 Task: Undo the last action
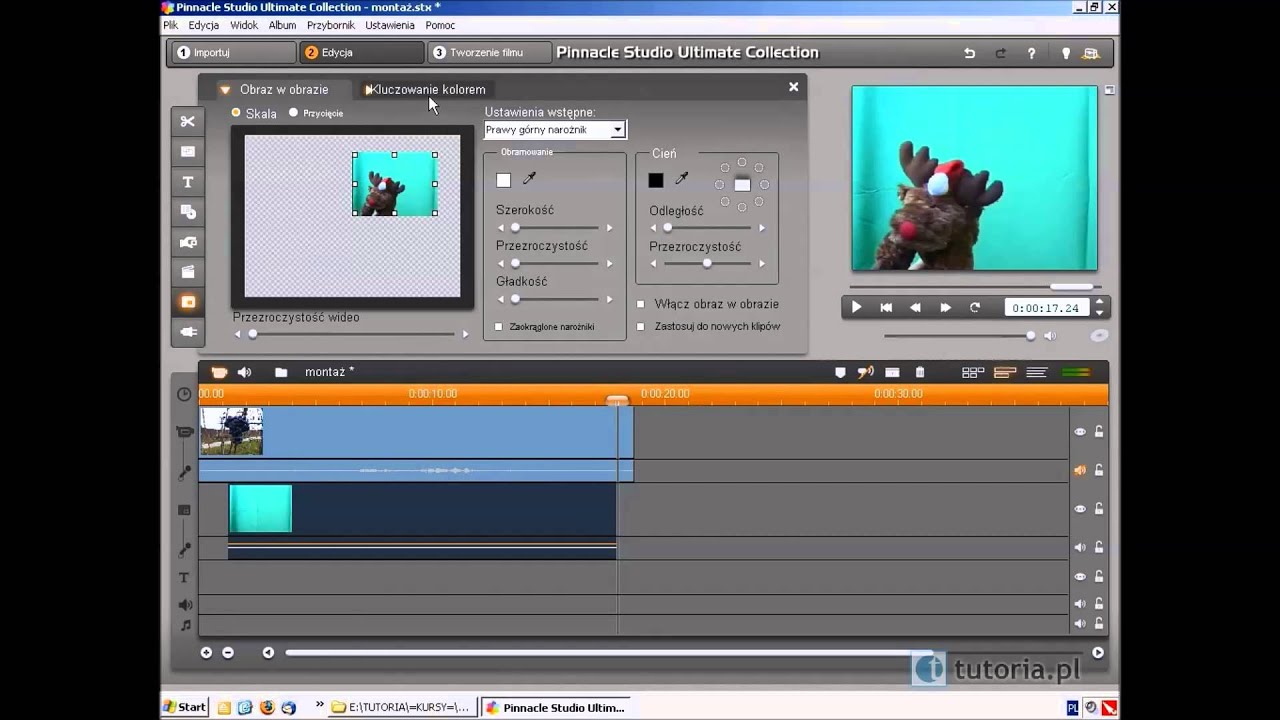click(x=969, y=53)
